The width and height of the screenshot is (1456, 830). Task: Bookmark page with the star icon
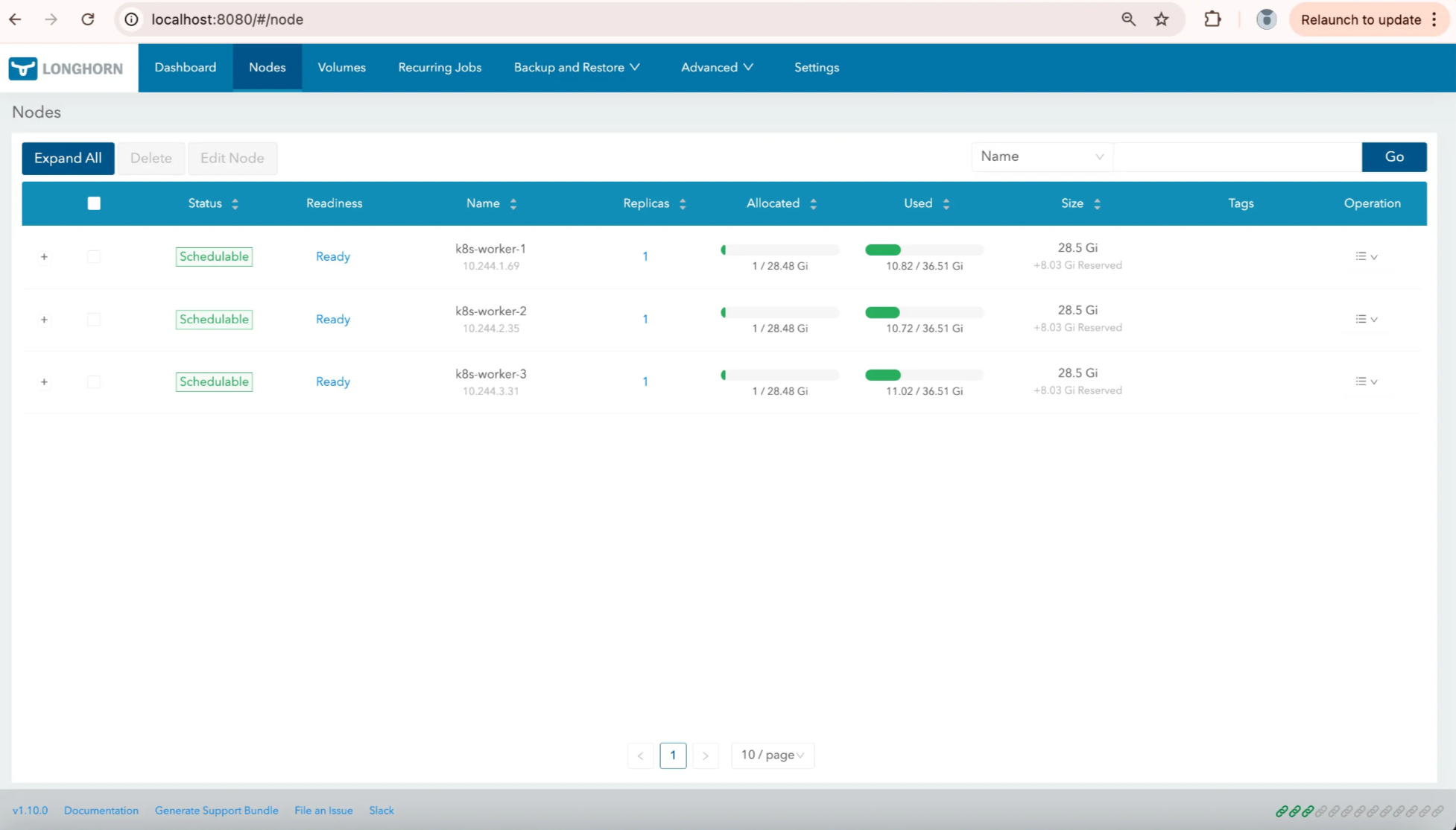pyautogui.click(x=1161, y=19)
